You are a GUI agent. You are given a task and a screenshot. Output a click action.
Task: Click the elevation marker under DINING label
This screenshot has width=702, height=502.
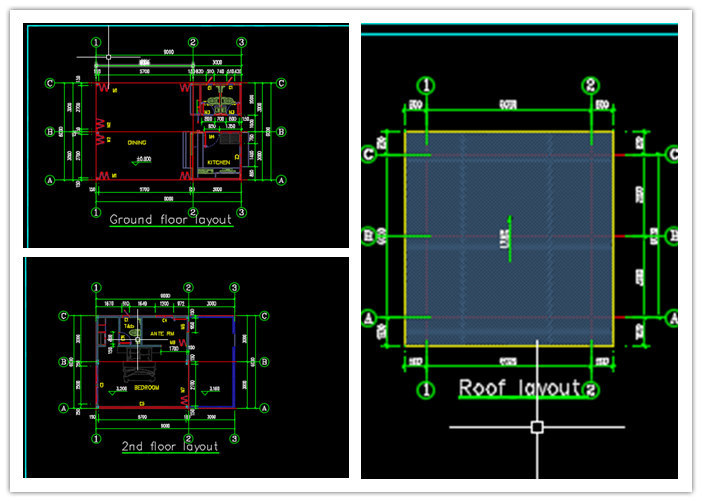pos(145,158)
